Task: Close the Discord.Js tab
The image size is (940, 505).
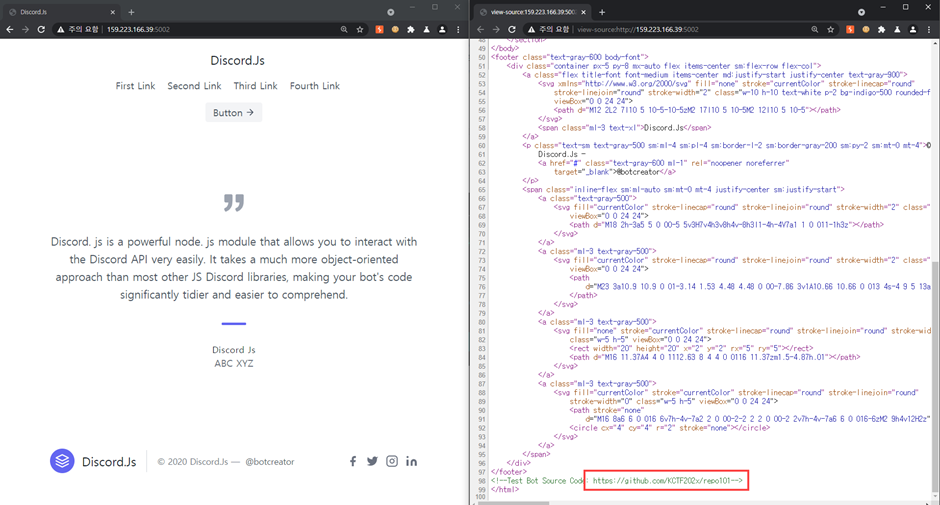Action: pyautogui.click(x=112, y=12)
